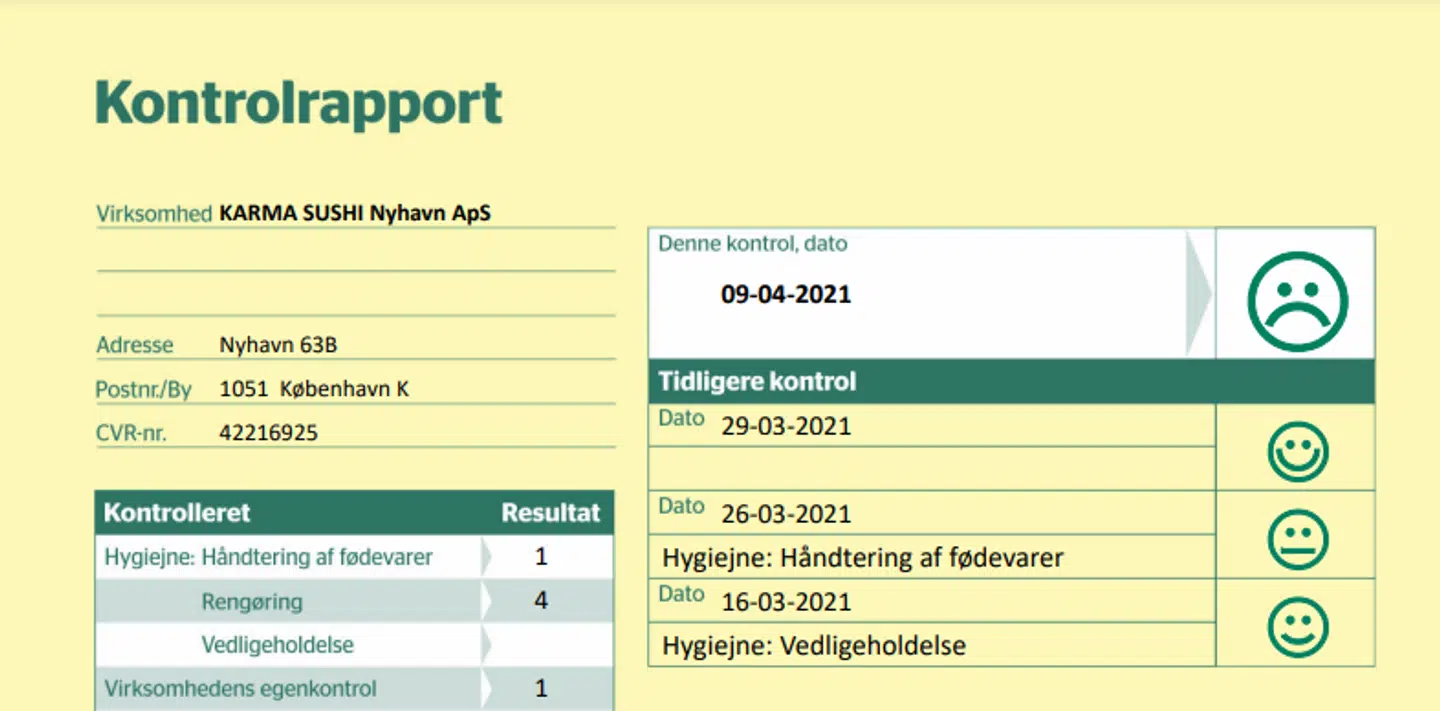The image size is (1440, 711).
Task: Click the Hygiejne: Vedligeholdelse remark under 16-03-2021
Action: [x=814, y=646]
